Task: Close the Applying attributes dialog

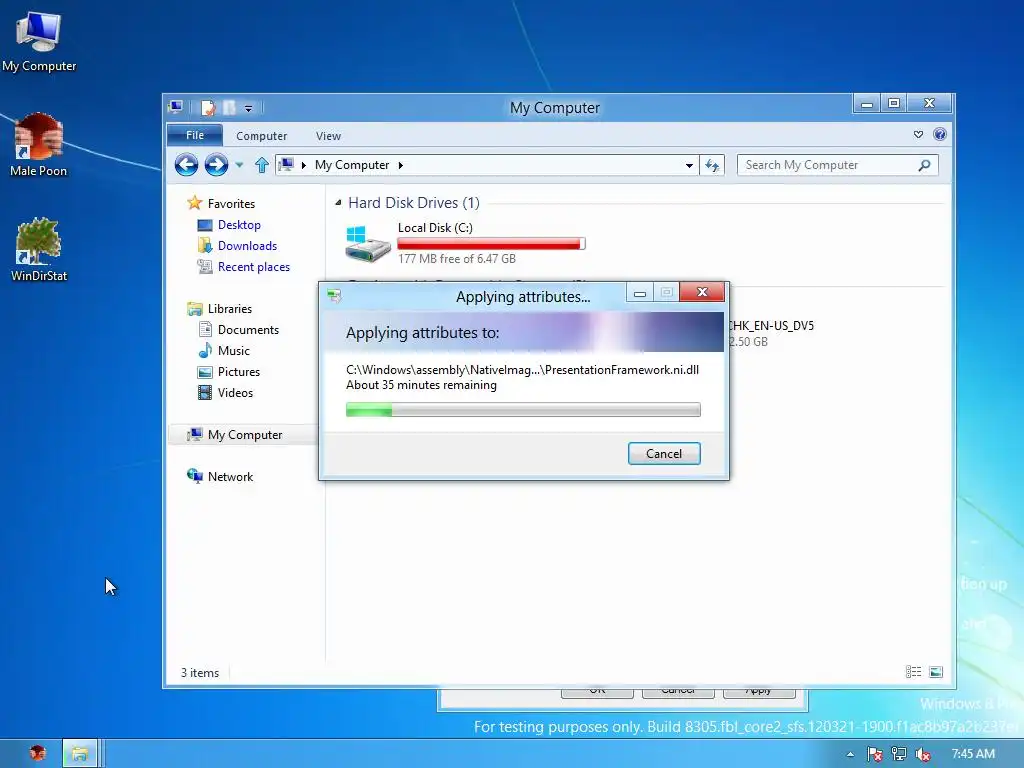Action: click(702, 292)
